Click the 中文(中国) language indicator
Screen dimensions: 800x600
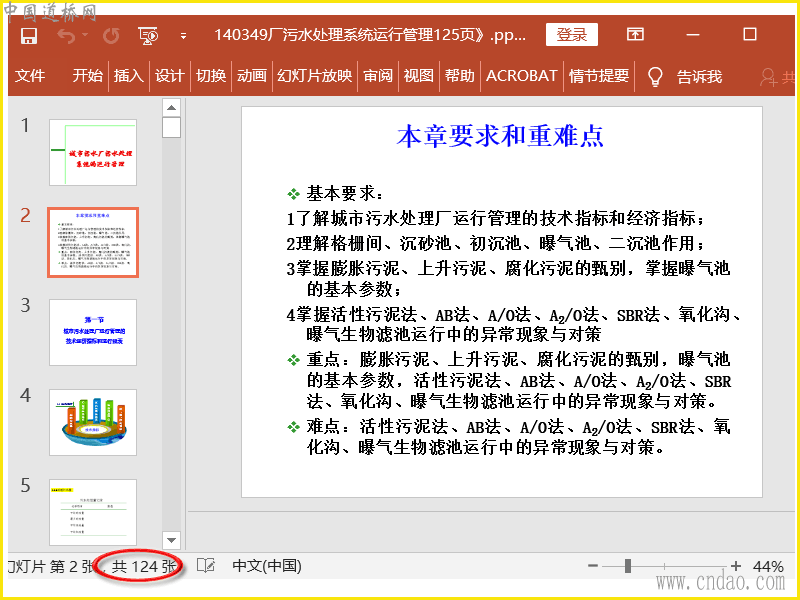pyautogui.click(x=267, y=566)
